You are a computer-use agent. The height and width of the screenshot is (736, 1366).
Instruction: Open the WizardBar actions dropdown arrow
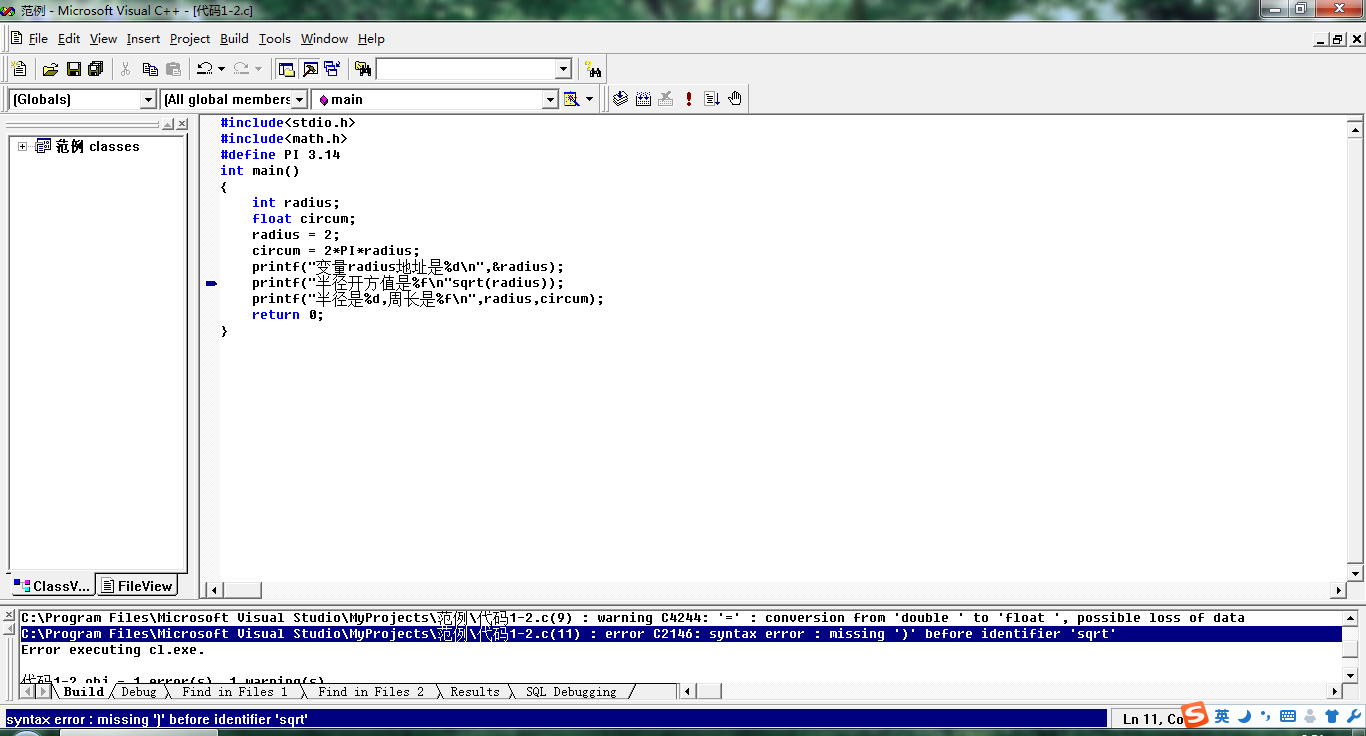[x=589, y=99]
